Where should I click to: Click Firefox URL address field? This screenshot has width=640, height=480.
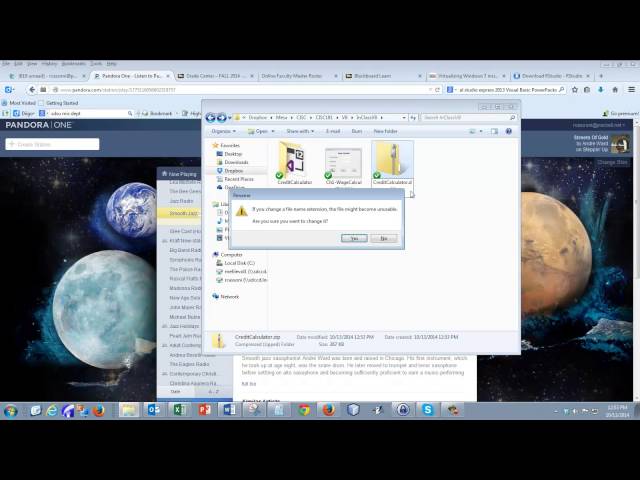(243, 90)
